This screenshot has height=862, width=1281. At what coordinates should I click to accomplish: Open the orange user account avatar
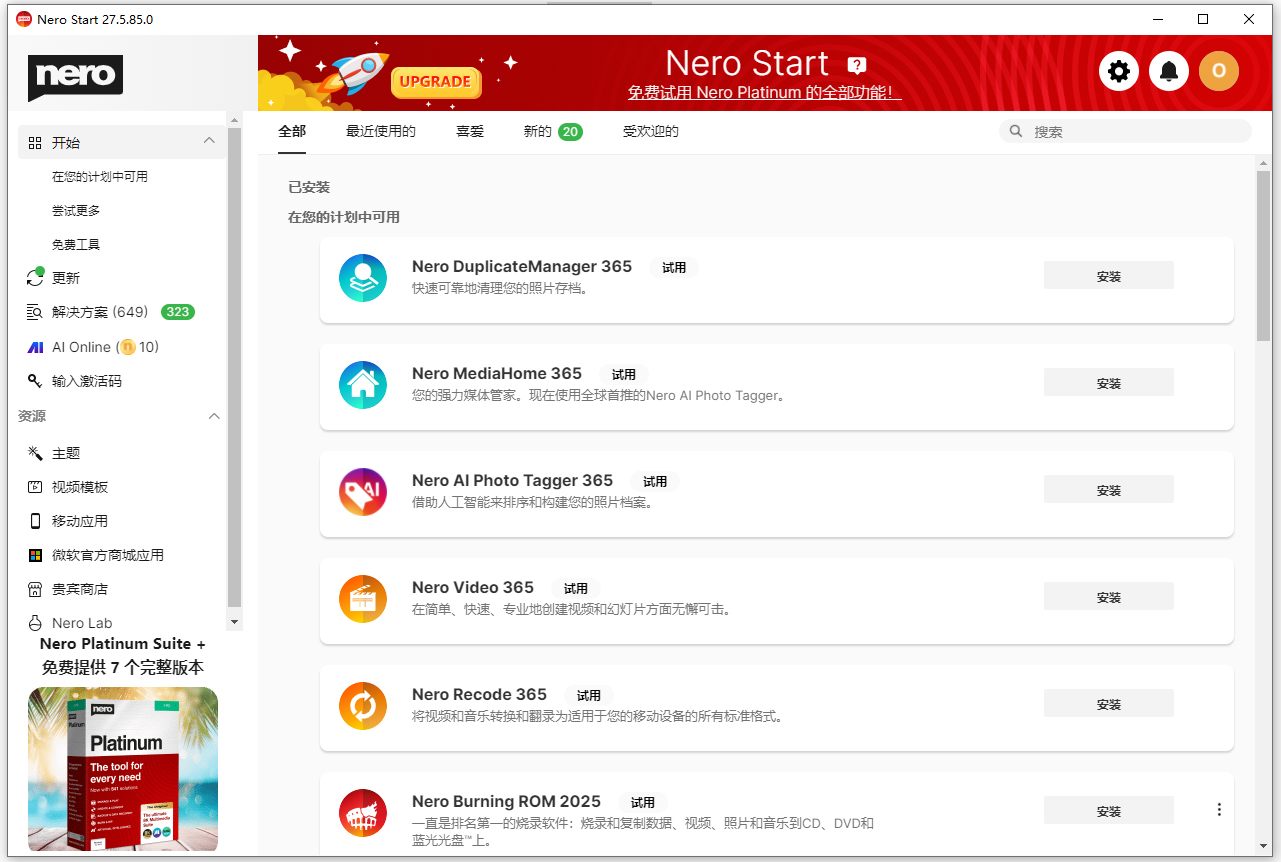tap(1219, 71)
